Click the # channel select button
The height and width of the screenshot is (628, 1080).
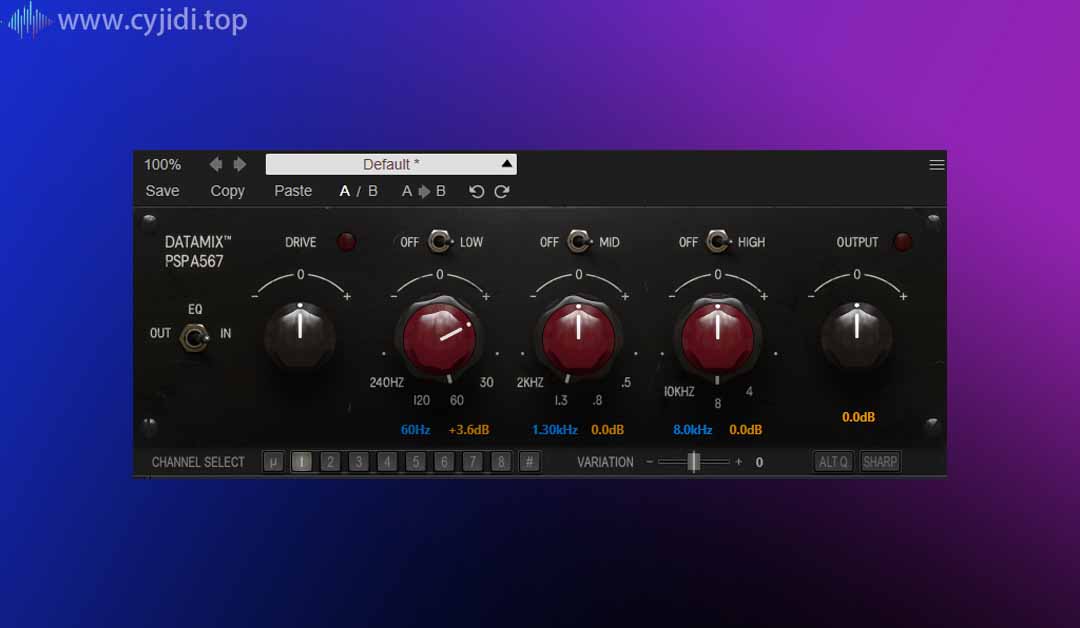pos(529,462)
